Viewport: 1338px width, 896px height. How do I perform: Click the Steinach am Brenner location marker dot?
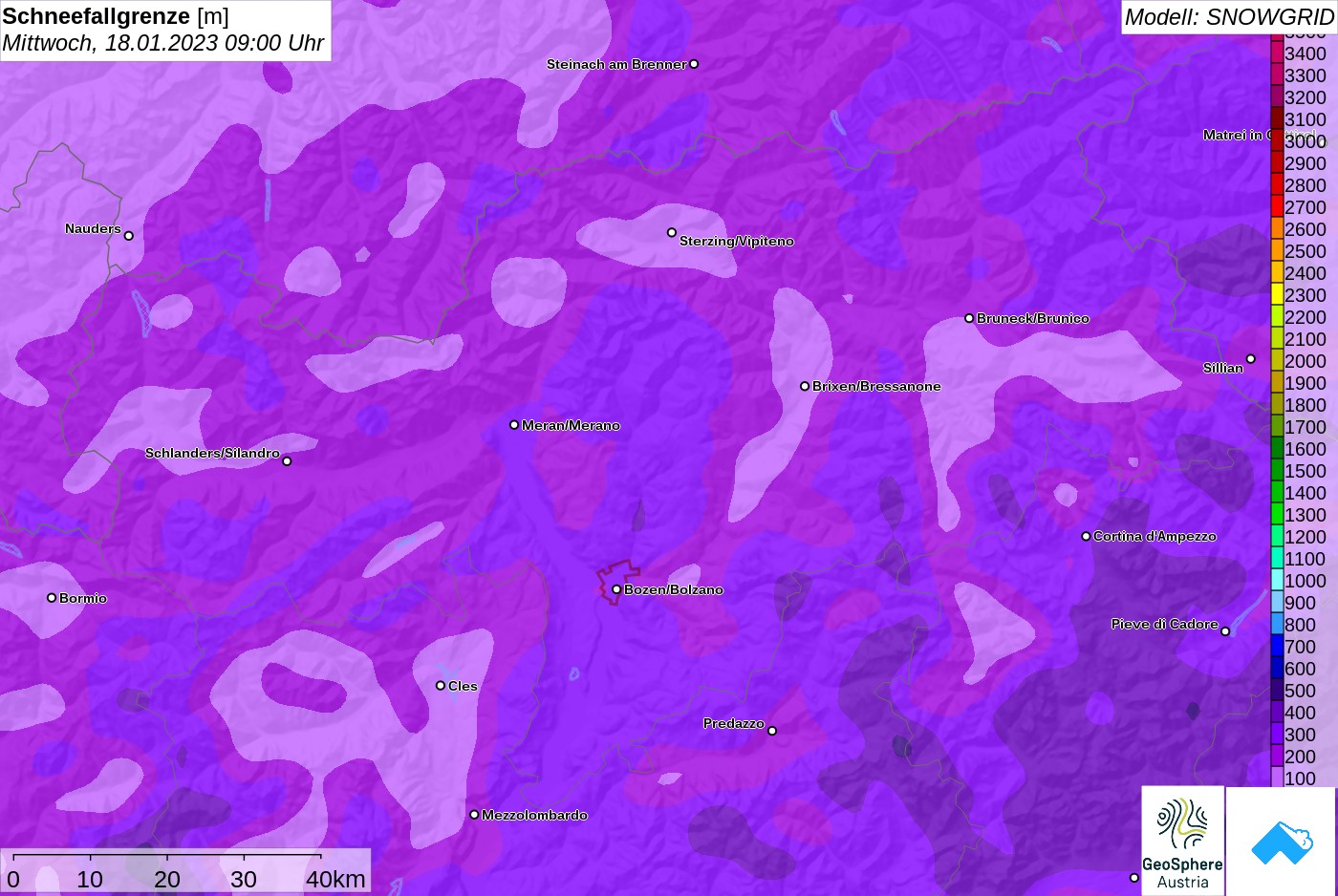click(694, 64)
